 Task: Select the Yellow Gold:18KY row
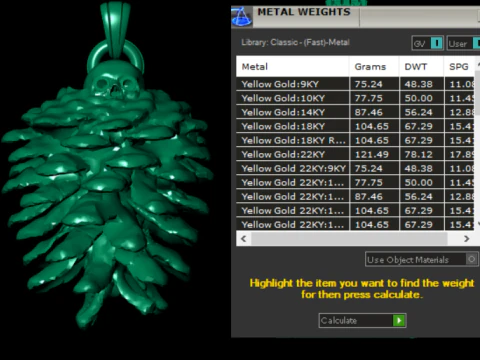(x=355, y=126)
